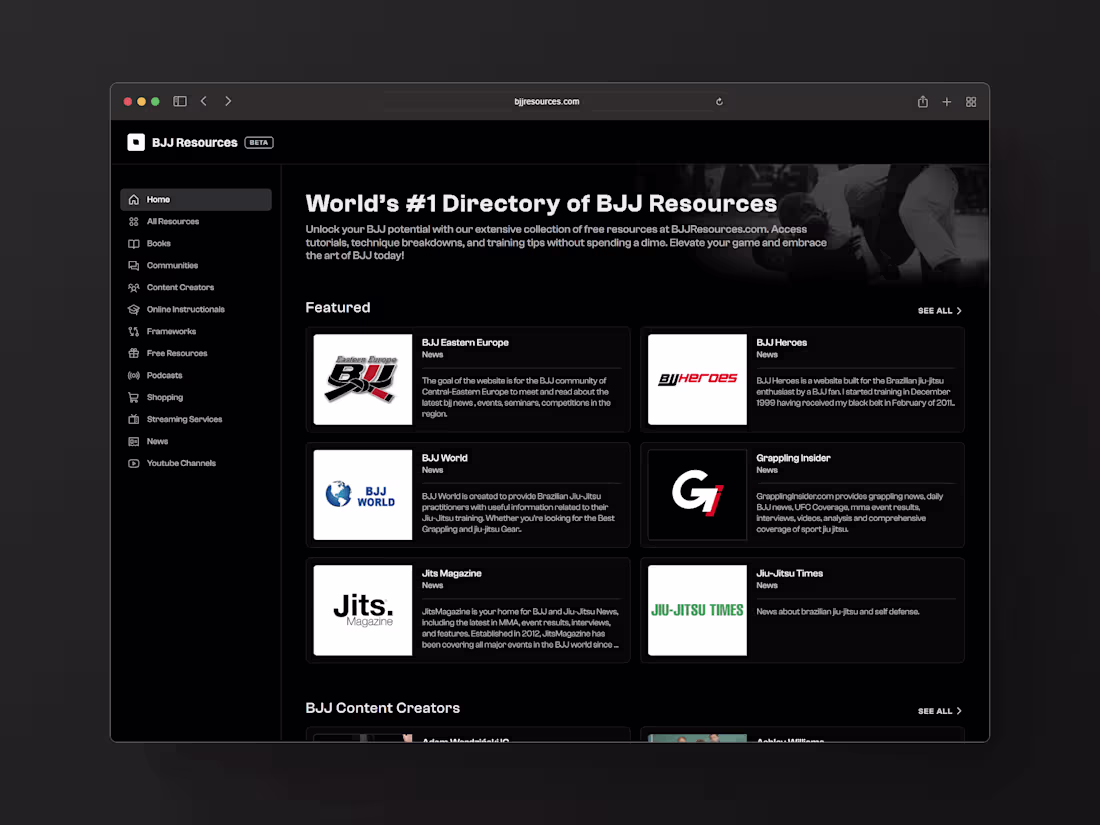This screenshot has height=825, width=1100.
Task: Open SEE ALL for BJJ Content Creators
Action: point(938,711)
